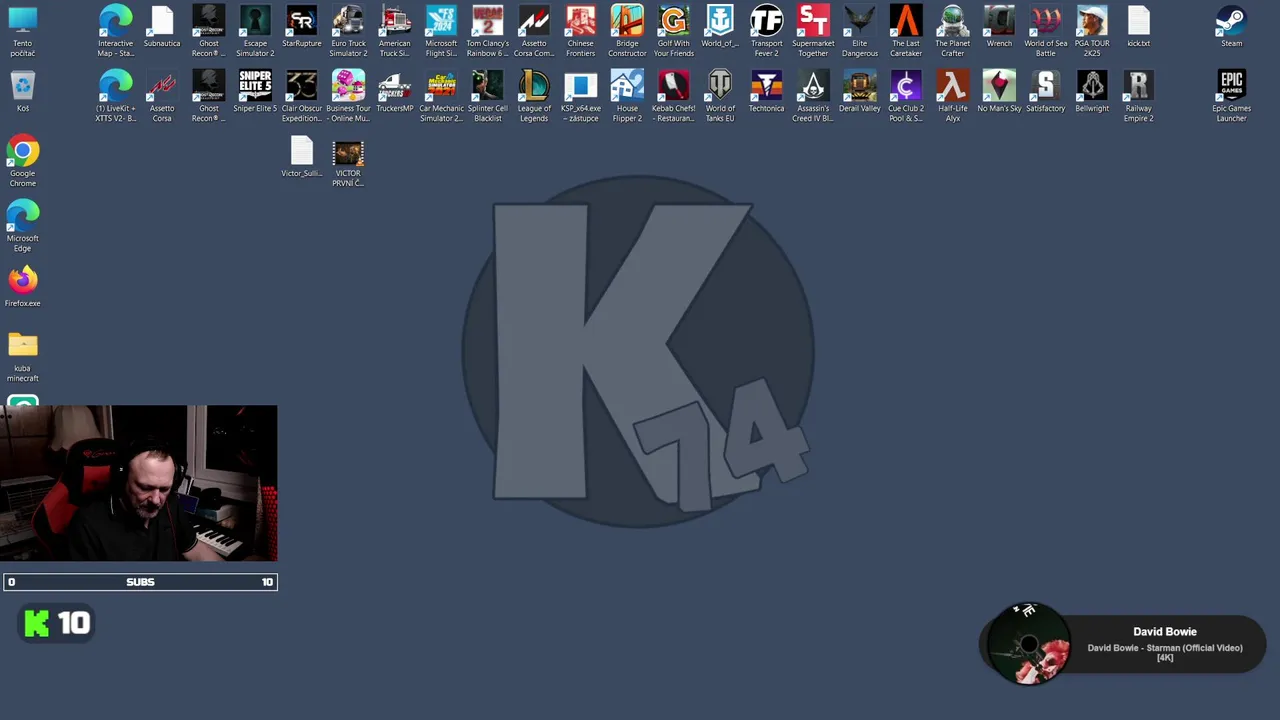This screenshot has height=720, width=1280.
Task: Click the Kick 10 follower badge
Action: coord(57,624)
